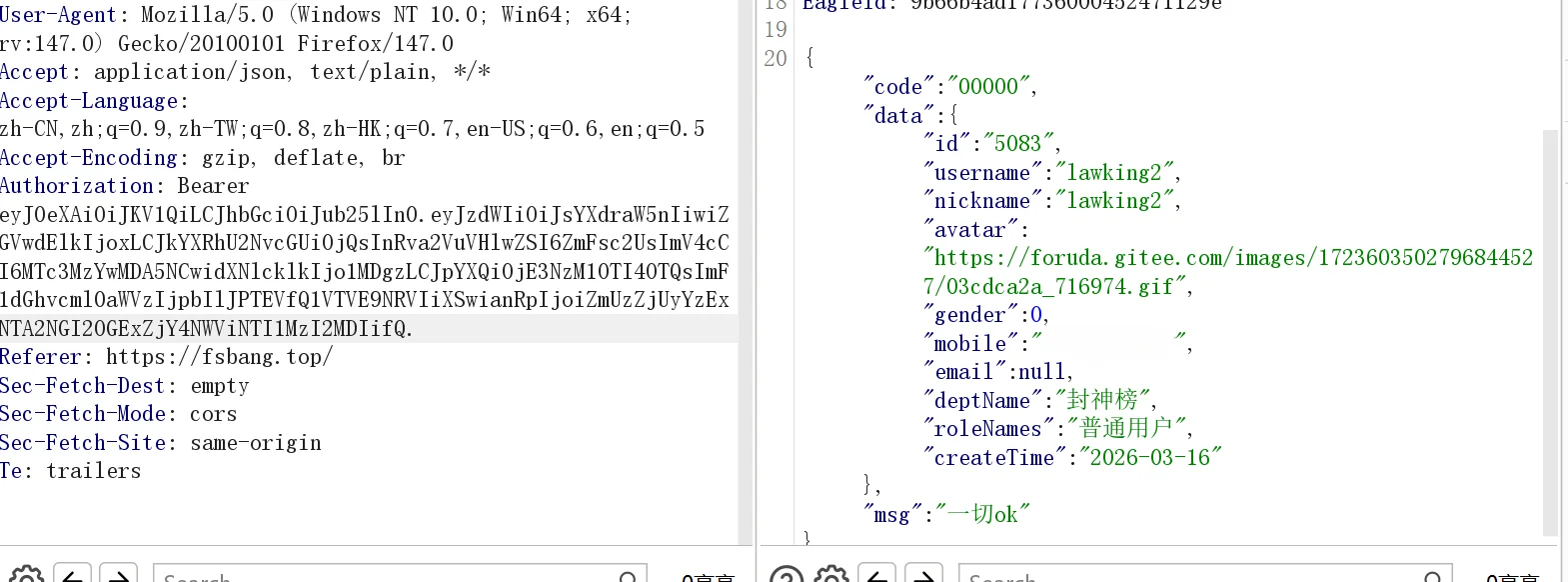The height and width of the screenshot is (582, 1568).
Task: Click the request pane vertical scrollbar
Action: pyautogui.click(x=745, y=270)
